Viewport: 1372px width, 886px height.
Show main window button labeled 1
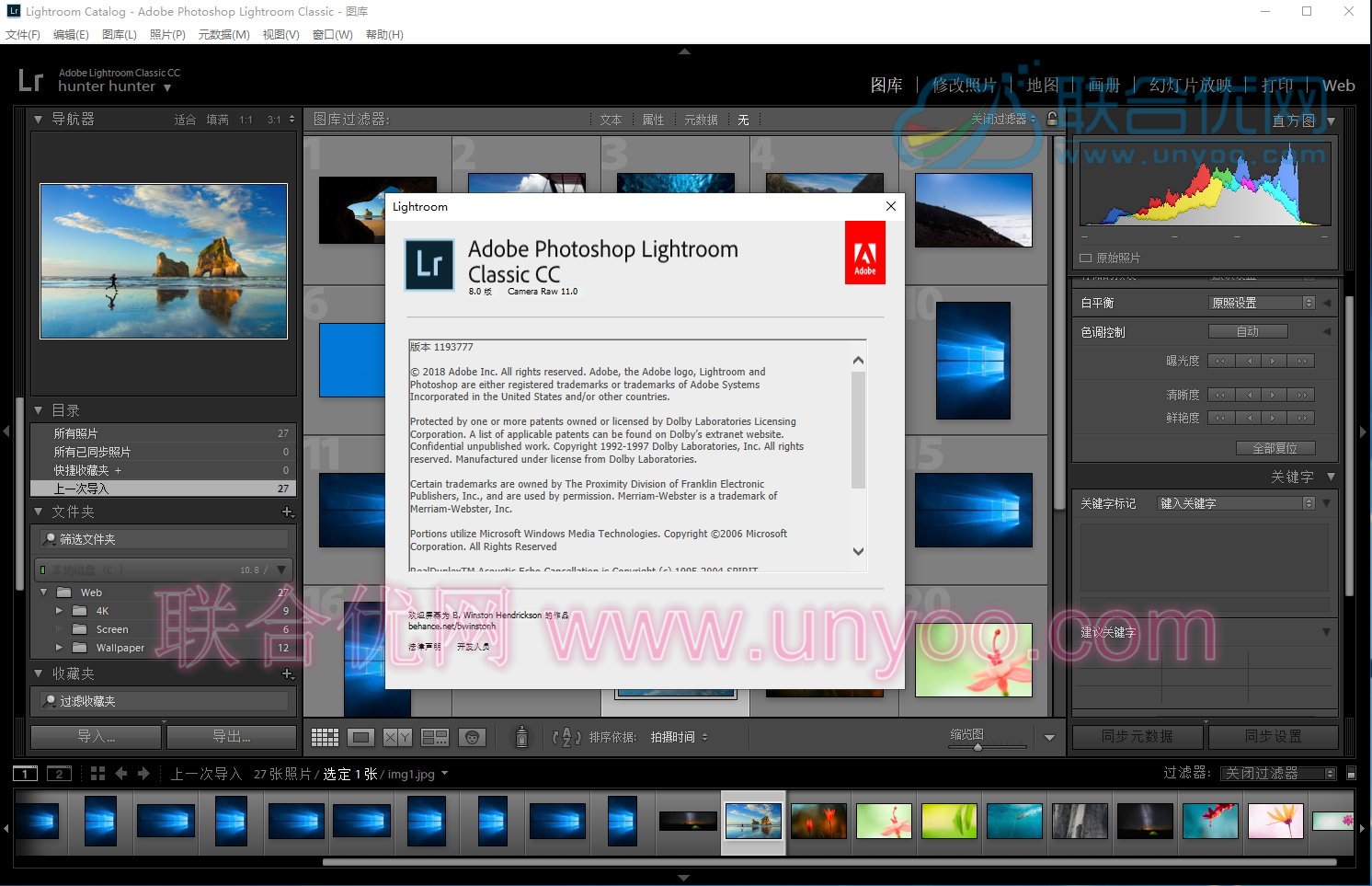click(25, 774)
